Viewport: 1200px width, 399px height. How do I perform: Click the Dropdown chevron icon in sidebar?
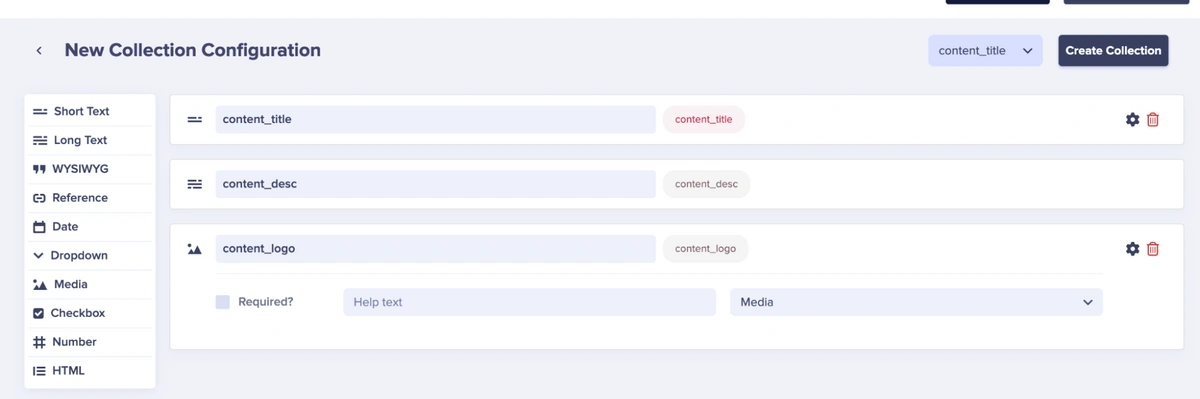point(39,256)
